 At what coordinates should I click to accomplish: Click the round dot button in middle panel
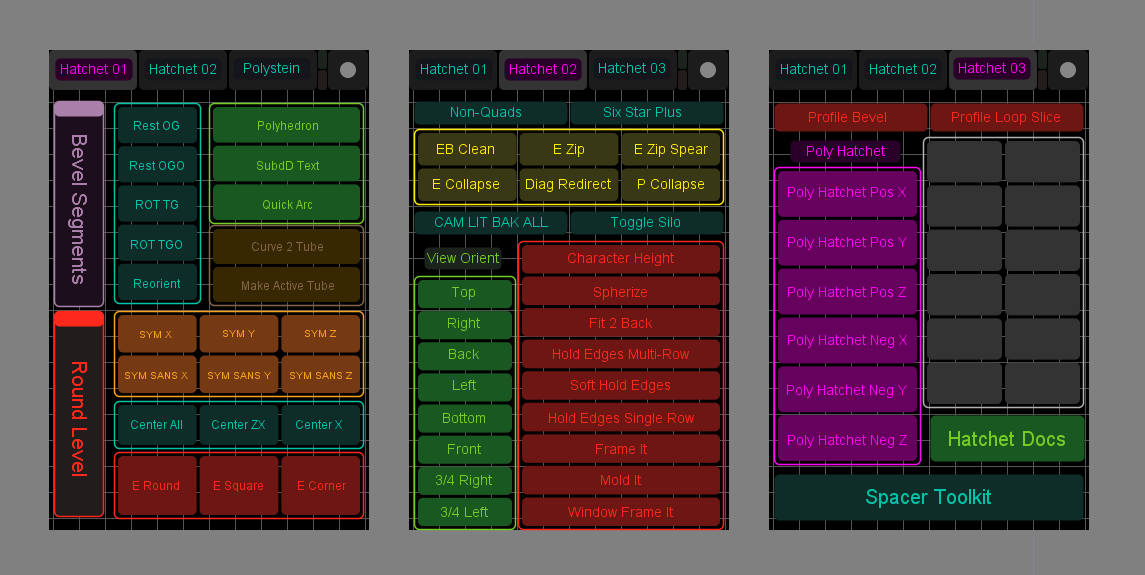708,70
